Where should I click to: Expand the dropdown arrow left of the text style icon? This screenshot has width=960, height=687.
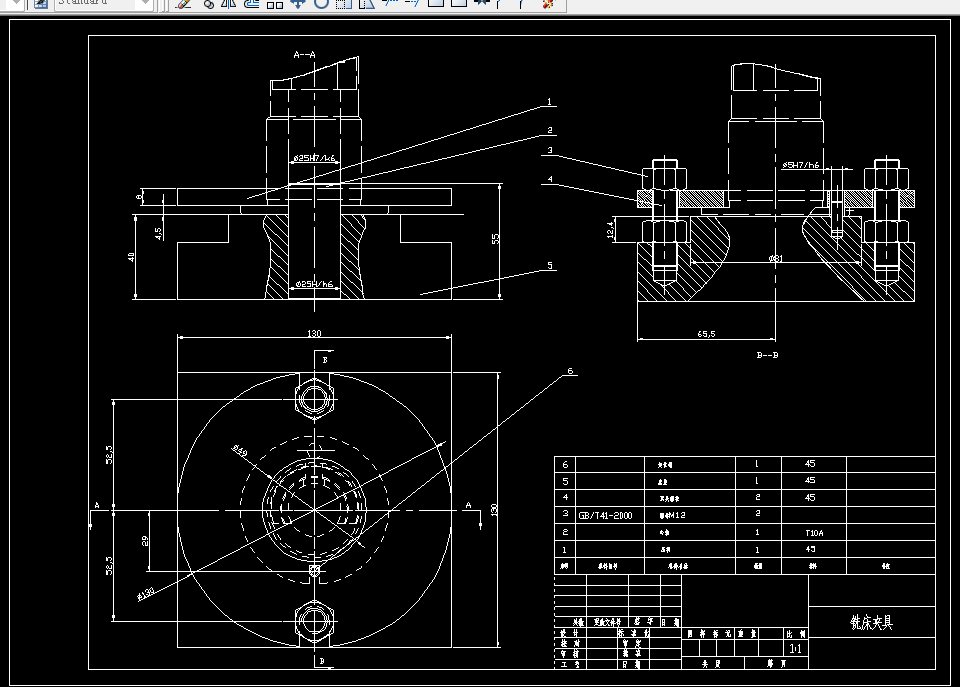(x=17, y=4)
